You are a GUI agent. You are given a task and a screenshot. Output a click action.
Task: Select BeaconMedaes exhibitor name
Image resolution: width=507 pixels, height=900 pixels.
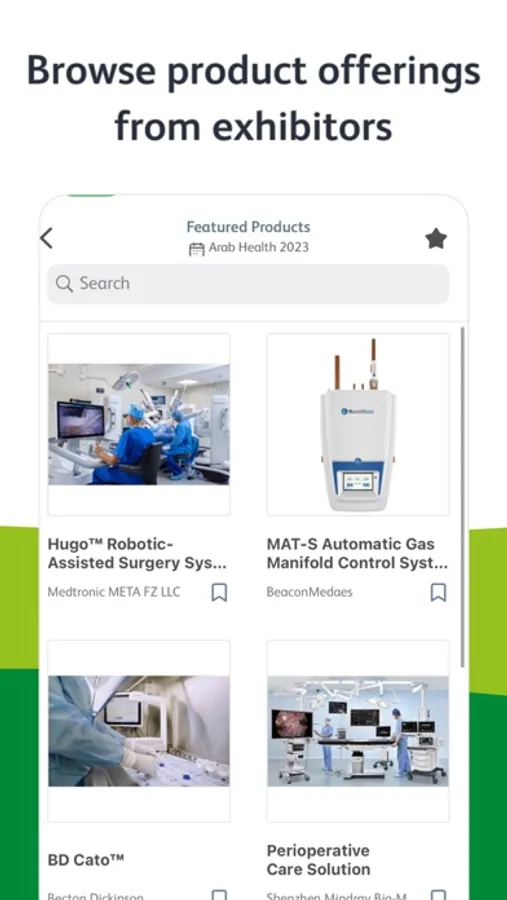tap(309, 592)
